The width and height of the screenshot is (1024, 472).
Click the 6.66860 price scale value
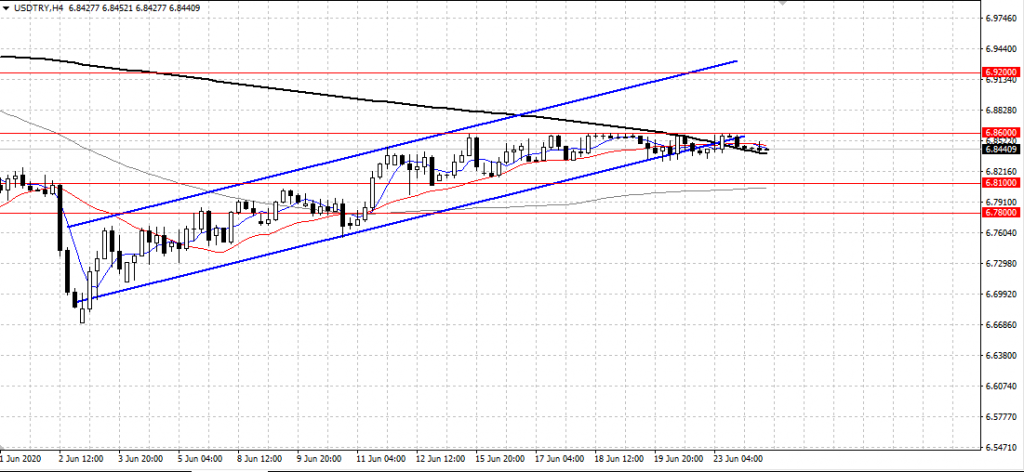tap(1001, 325)
